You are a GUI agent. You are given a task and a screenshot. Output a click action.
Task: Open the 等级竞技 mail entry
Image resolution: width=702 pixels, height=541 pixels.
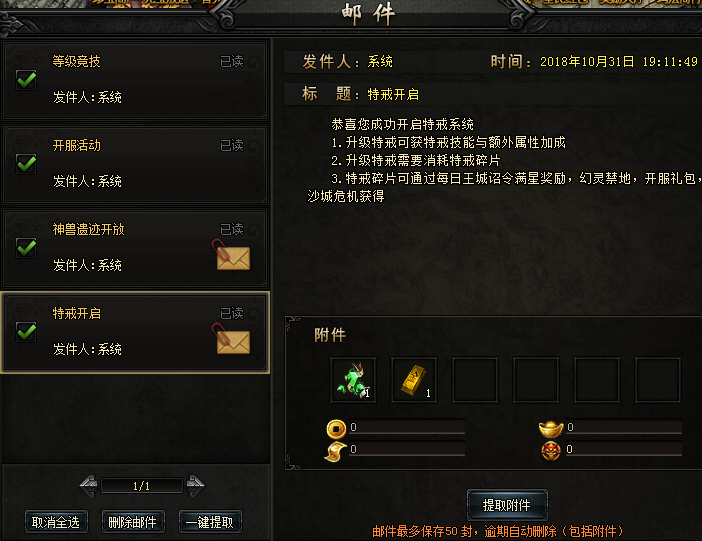click(135, 80)
